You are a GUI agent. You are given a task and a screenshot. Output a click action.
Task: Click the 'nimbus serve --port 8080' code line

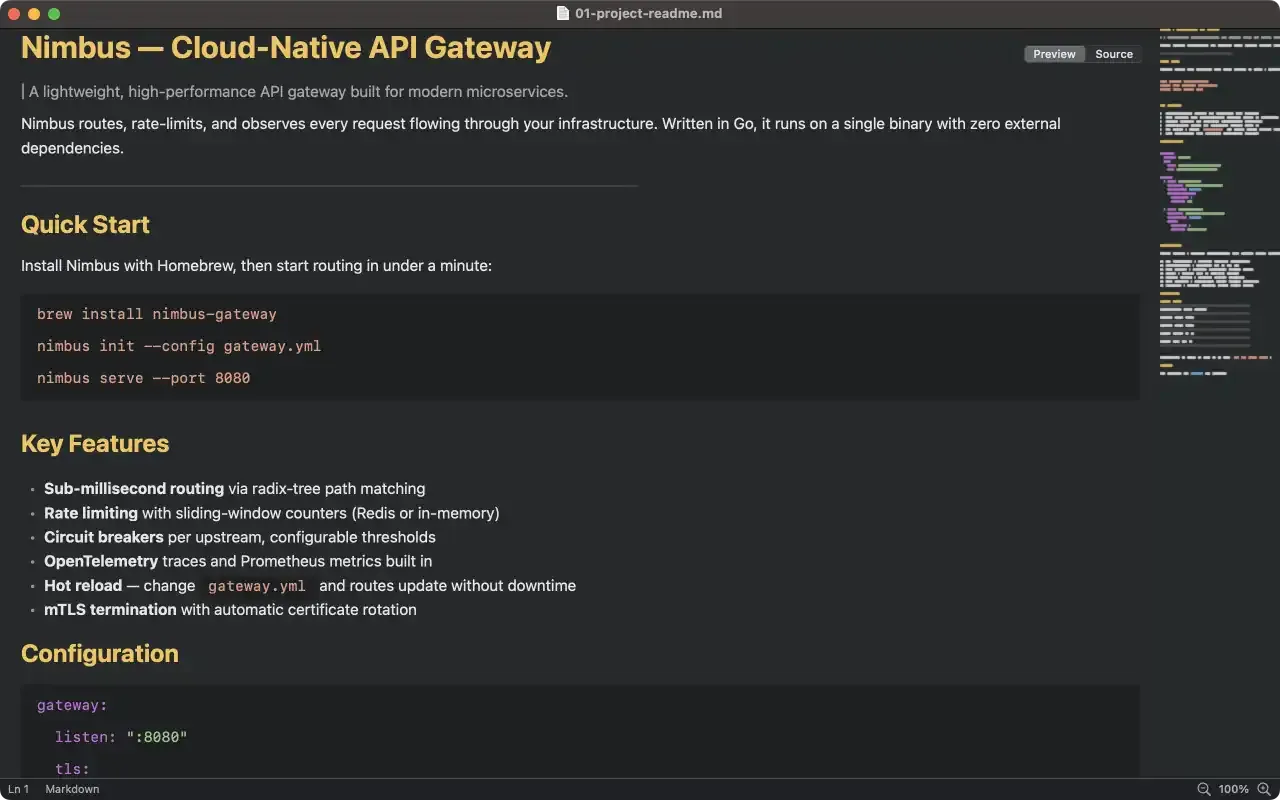[144, 378]
